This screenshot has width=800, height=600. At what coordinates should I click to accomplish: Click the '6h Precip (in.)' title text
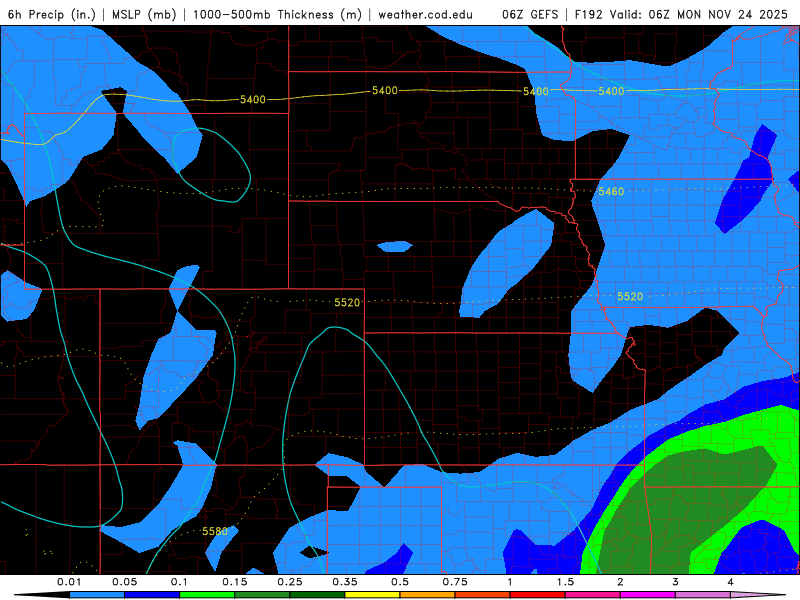pyautogui.click(x=51, y=14)
